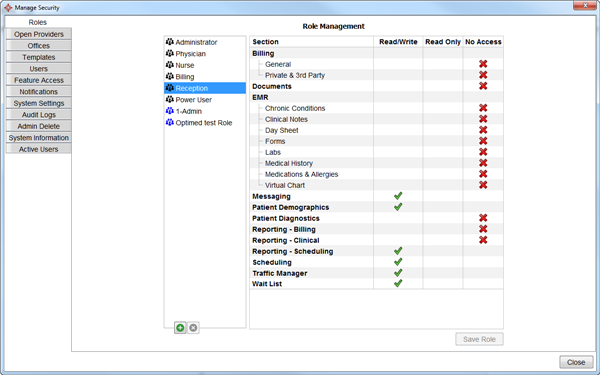Click the EMR section header row

click(377, 97)
